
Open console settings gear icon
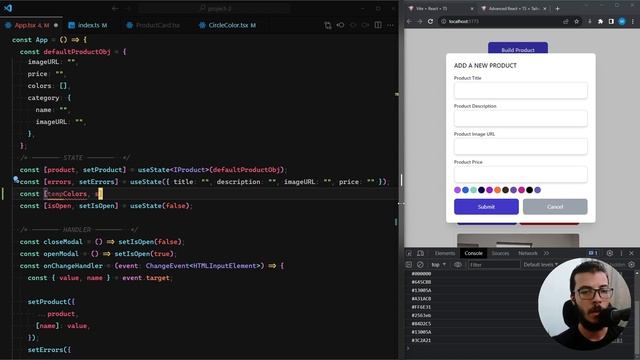point(631,265)
